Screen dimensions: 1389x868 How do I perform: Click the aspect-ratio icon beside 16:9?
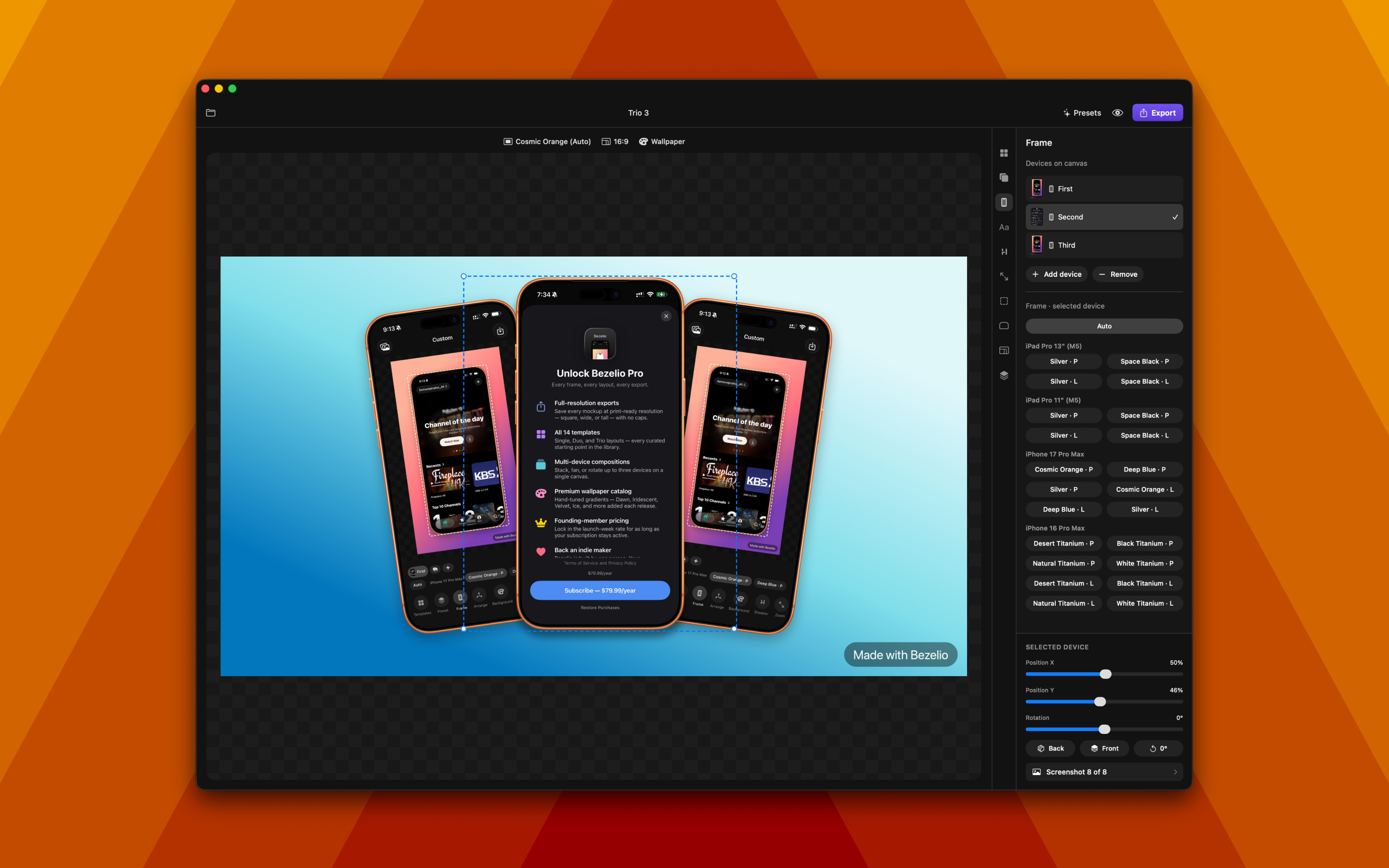(606, 142)
